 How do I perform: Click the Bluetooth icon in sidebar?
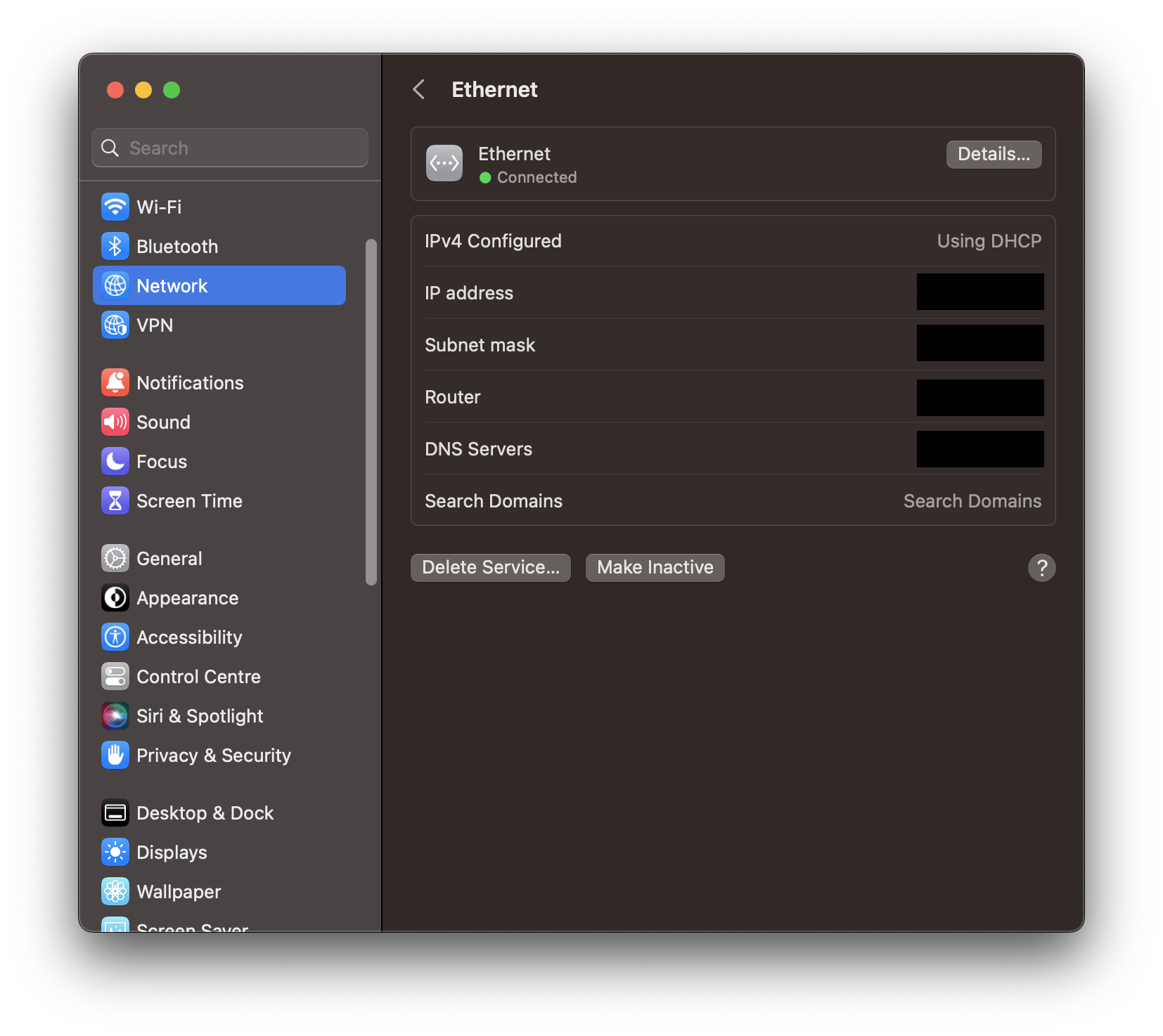(x=115, y=246)
